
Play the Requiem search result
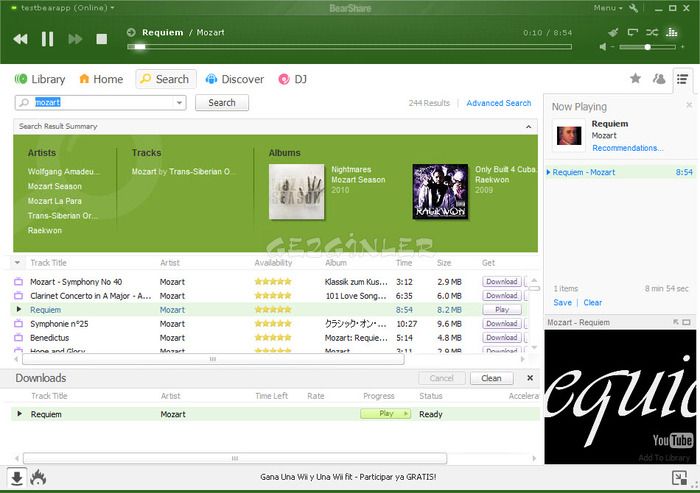[502, 309]
